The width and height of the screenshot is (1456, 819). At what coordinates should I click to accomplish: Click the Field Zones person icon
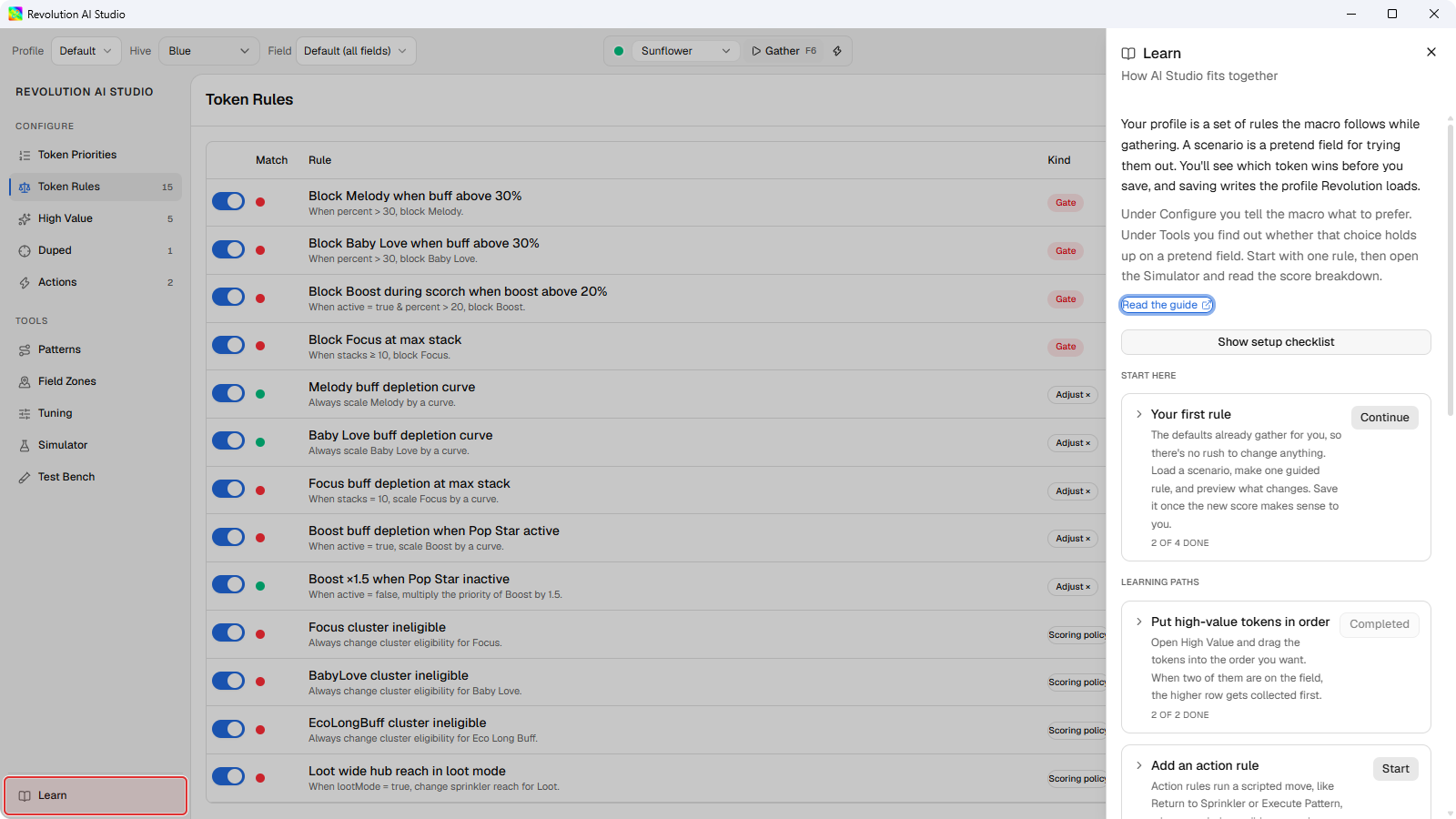[25, 382]
